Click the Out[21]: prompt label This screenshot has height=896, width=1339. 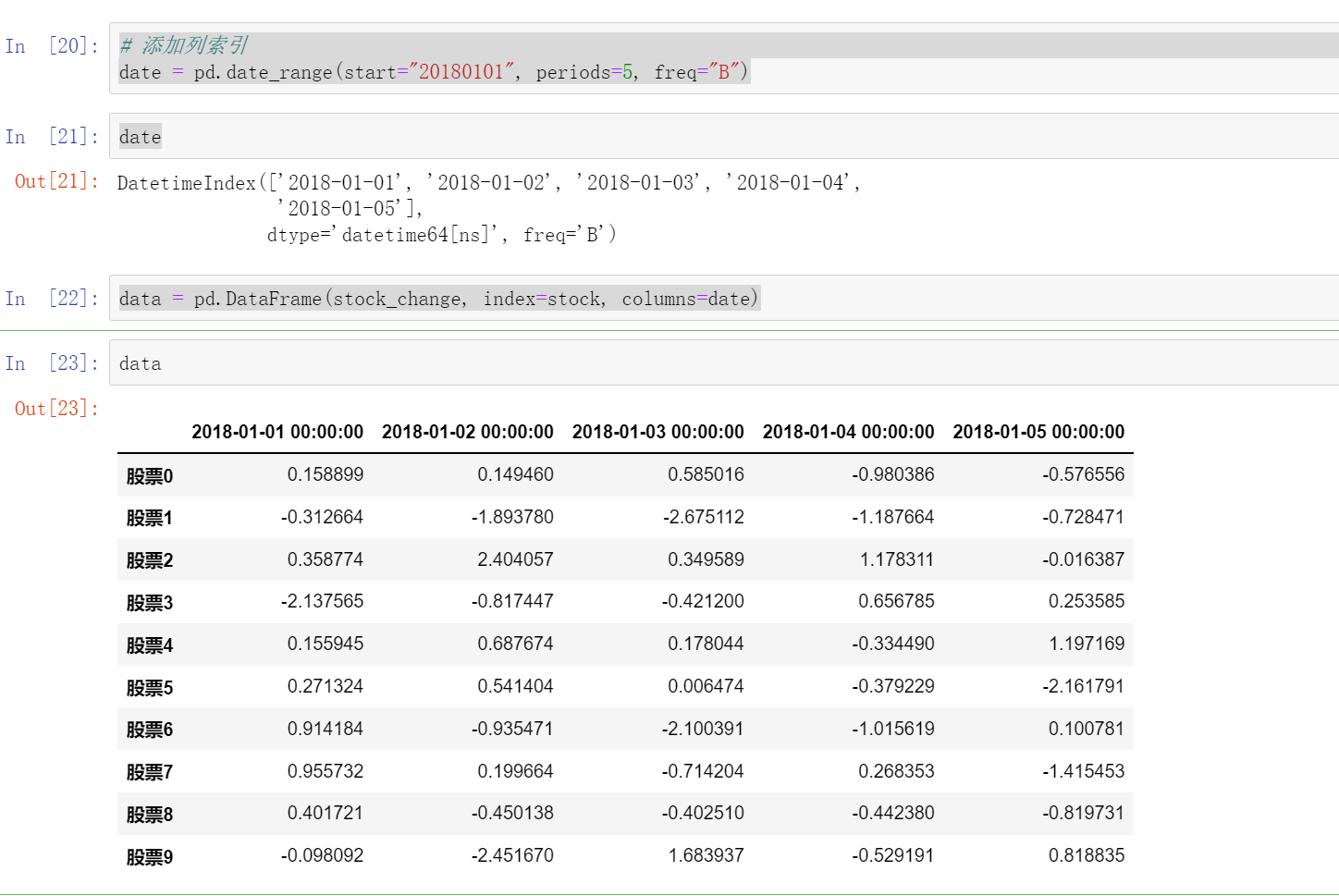(56, 181)
